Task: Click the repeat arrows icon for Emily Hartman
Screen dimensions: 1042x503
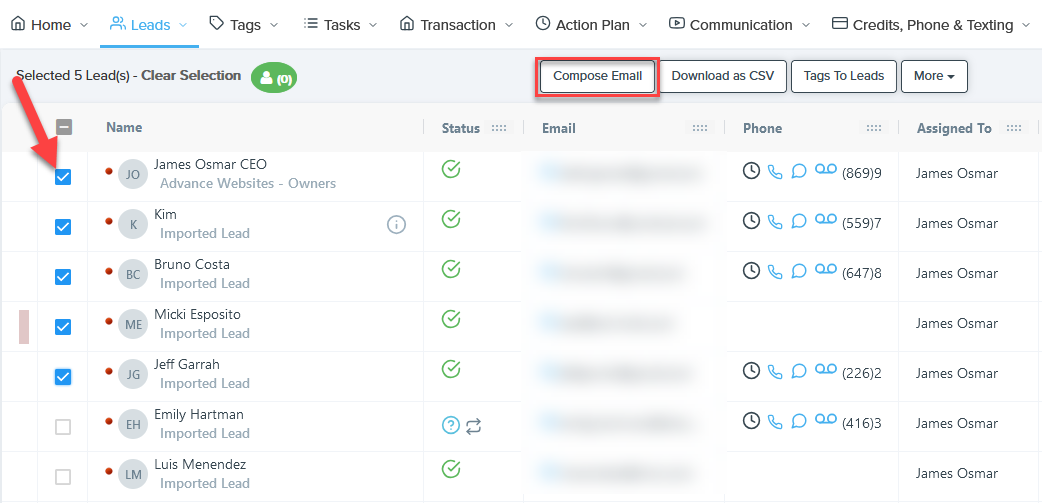Action: click(x=474, y=425)
